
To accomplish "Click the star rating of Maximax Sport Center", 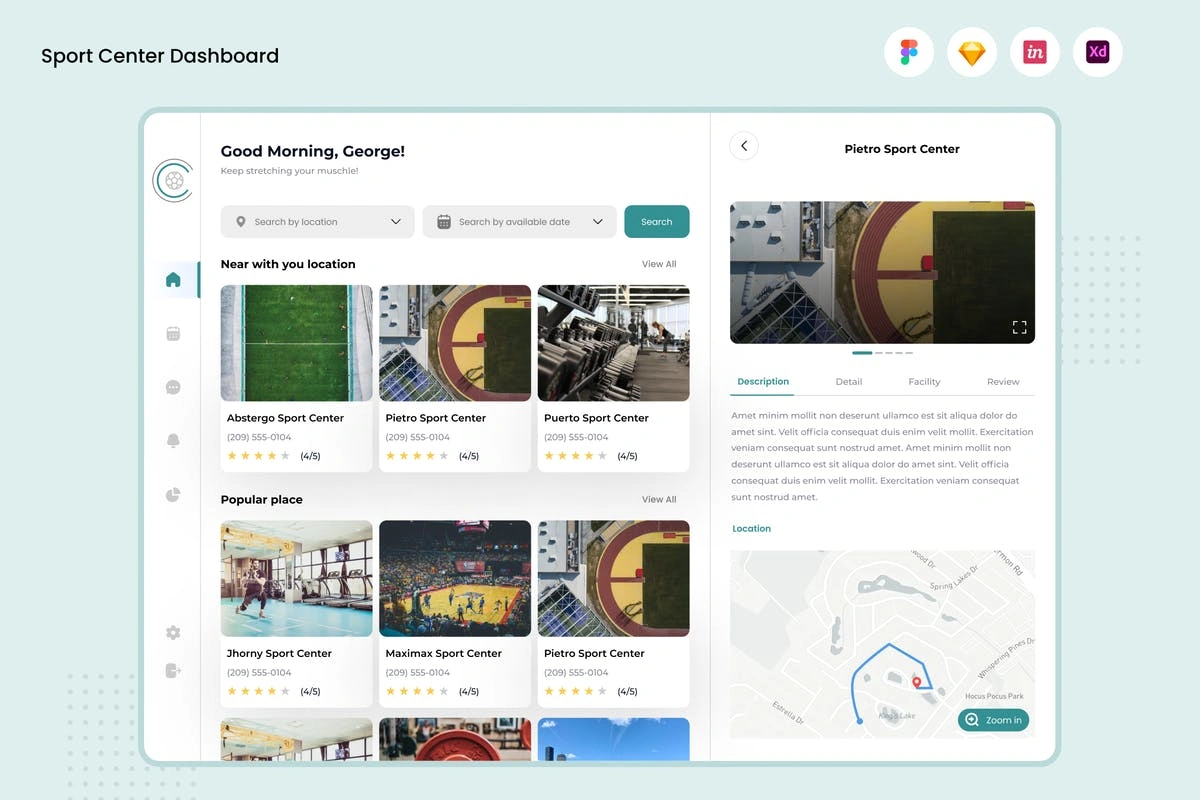I will (x=417, y=691).
